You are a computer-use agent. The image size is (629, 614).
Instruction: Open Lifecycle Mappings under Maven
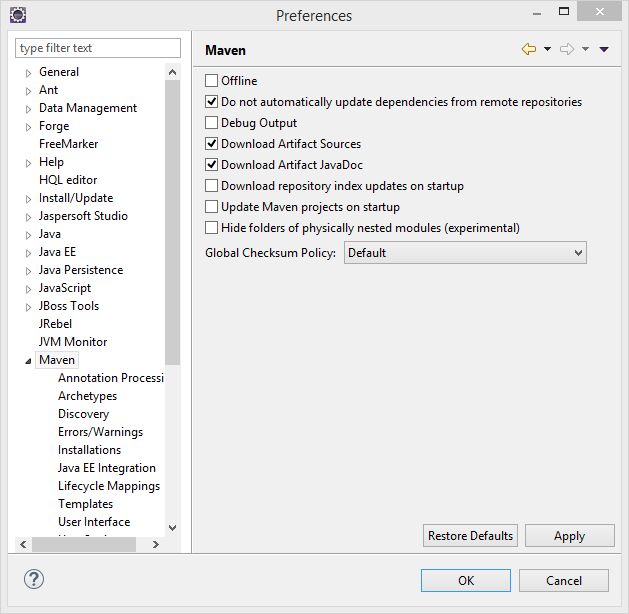[109, 486]
